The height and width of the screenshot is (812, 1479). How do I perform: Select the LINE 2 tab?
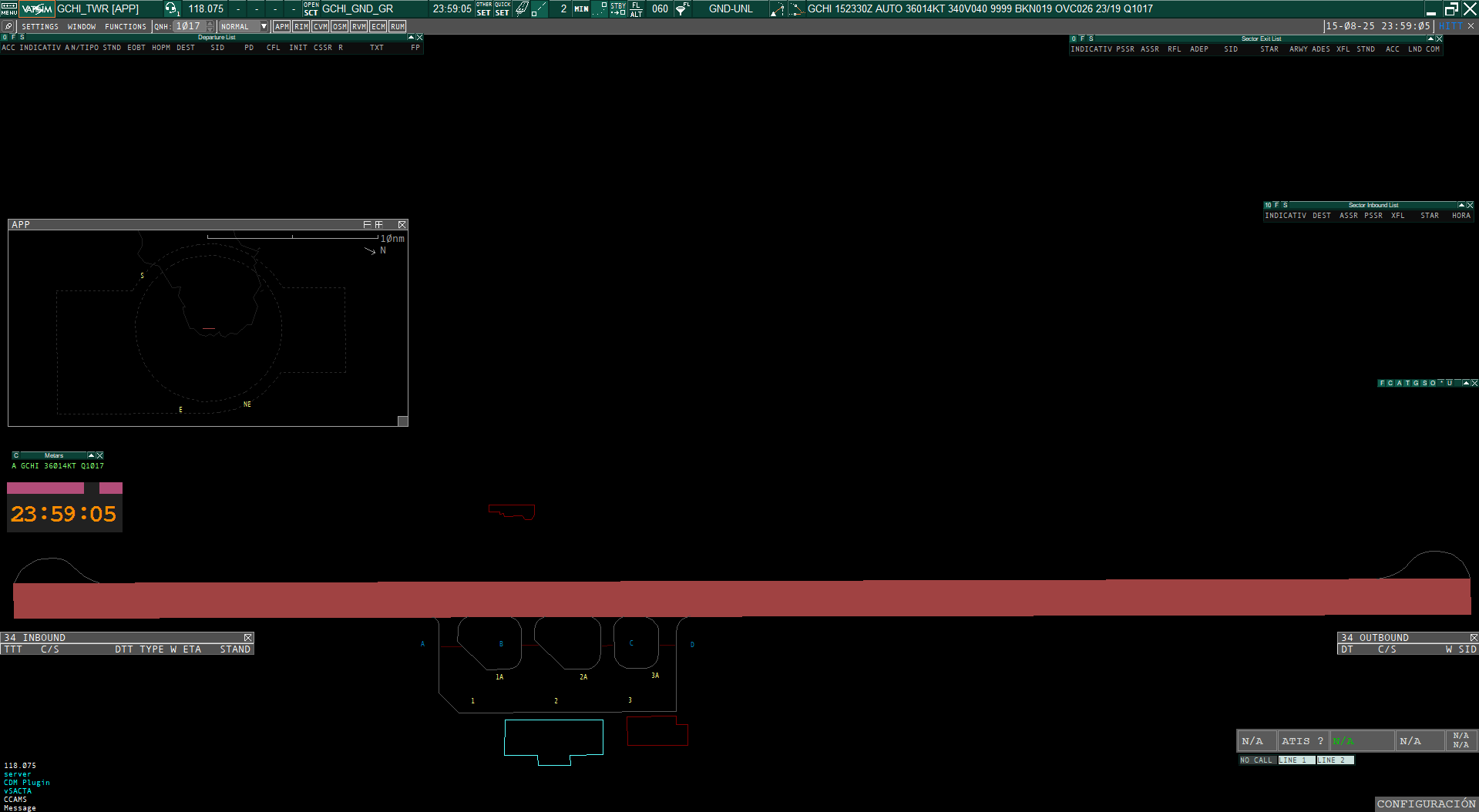[x=1335, y=760]
